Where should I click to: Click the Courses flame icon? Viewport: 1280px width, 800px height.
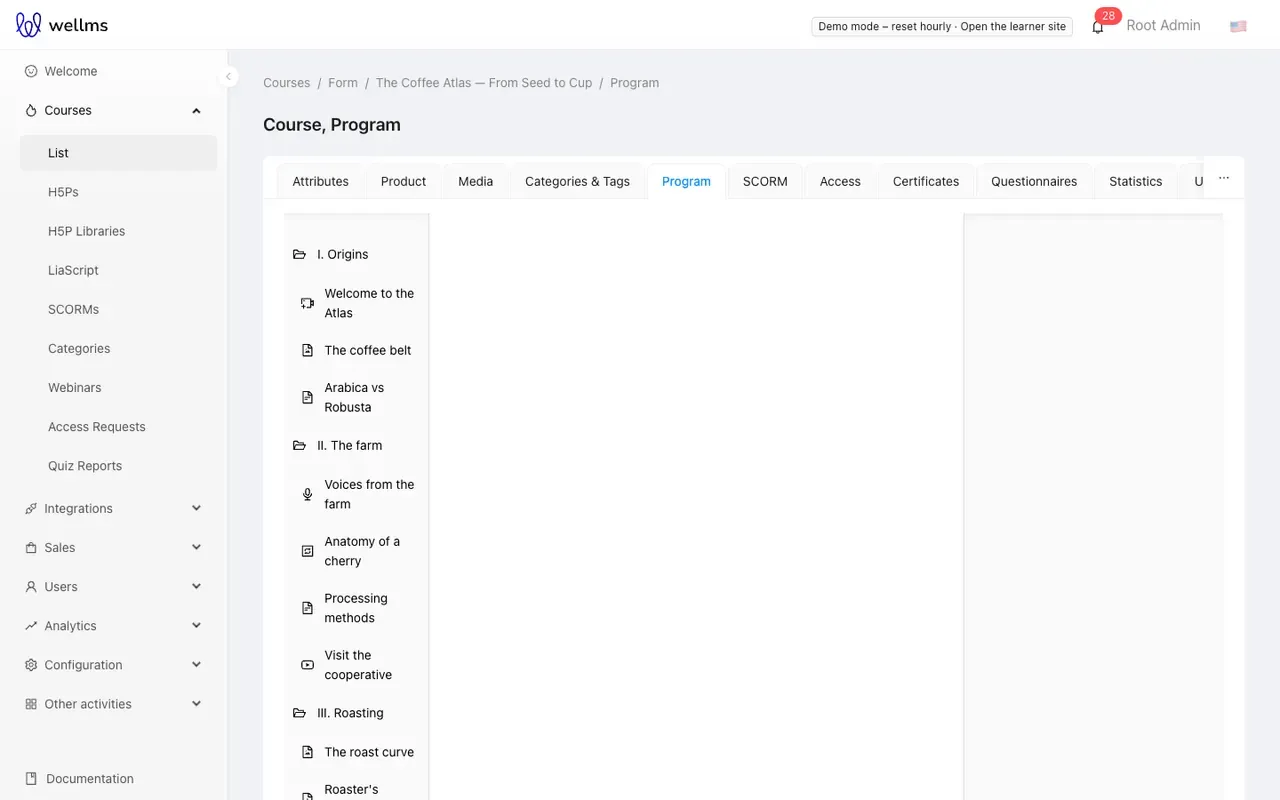tap(31, 110)
